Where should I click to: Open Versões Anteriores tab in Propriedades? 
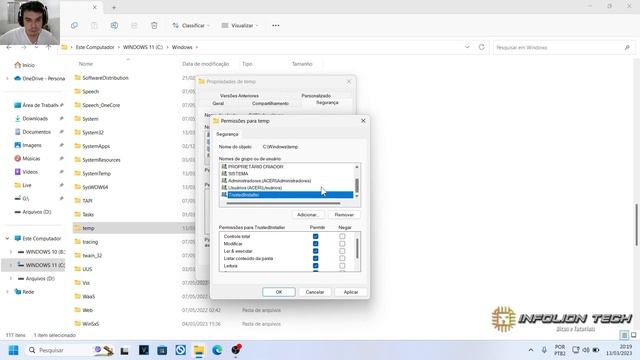(239, 96)
